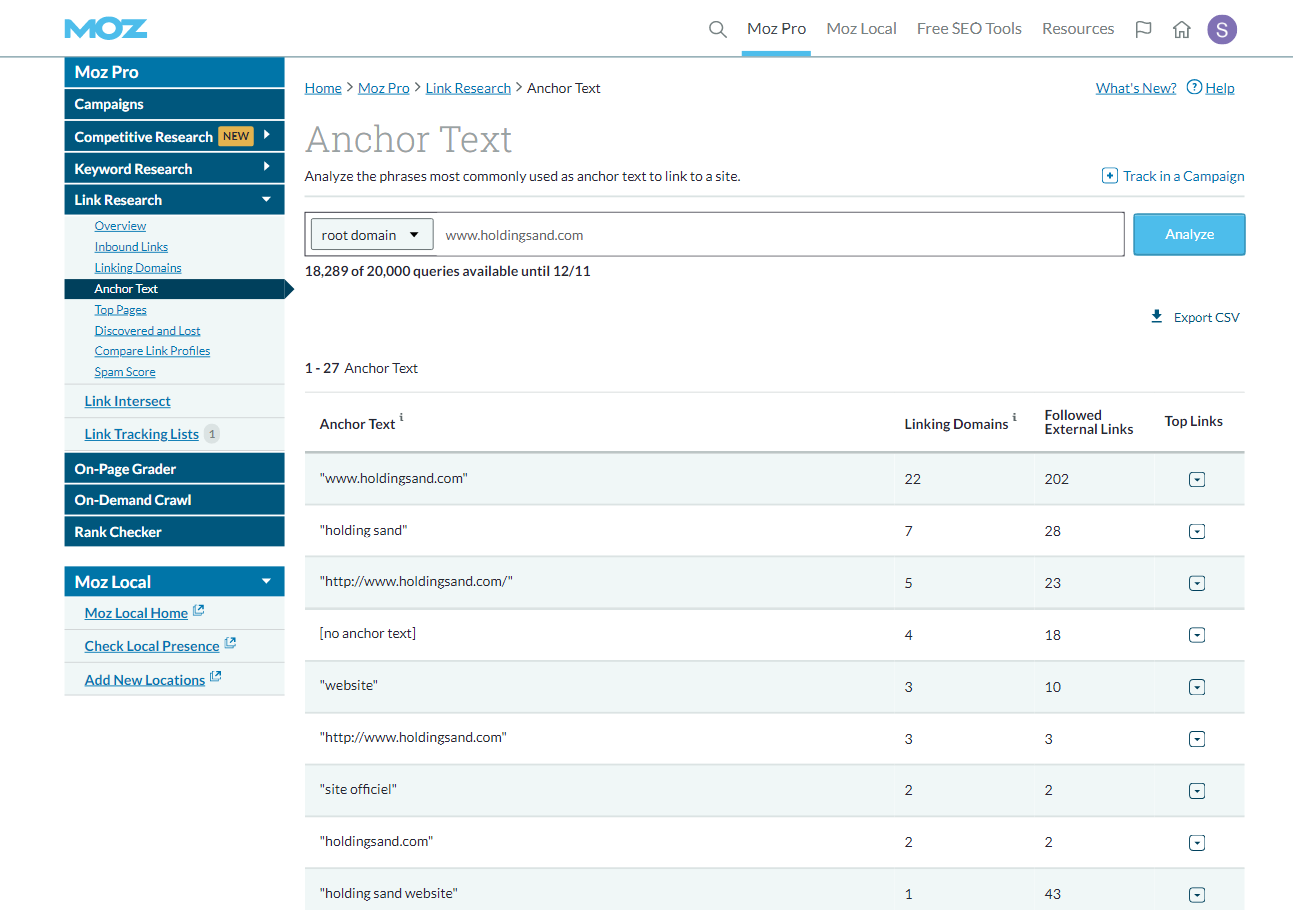The height and width of the screenshot is (910, 1293).
Task: Collapse the Link Research section arrow
Action: [266, 199]
